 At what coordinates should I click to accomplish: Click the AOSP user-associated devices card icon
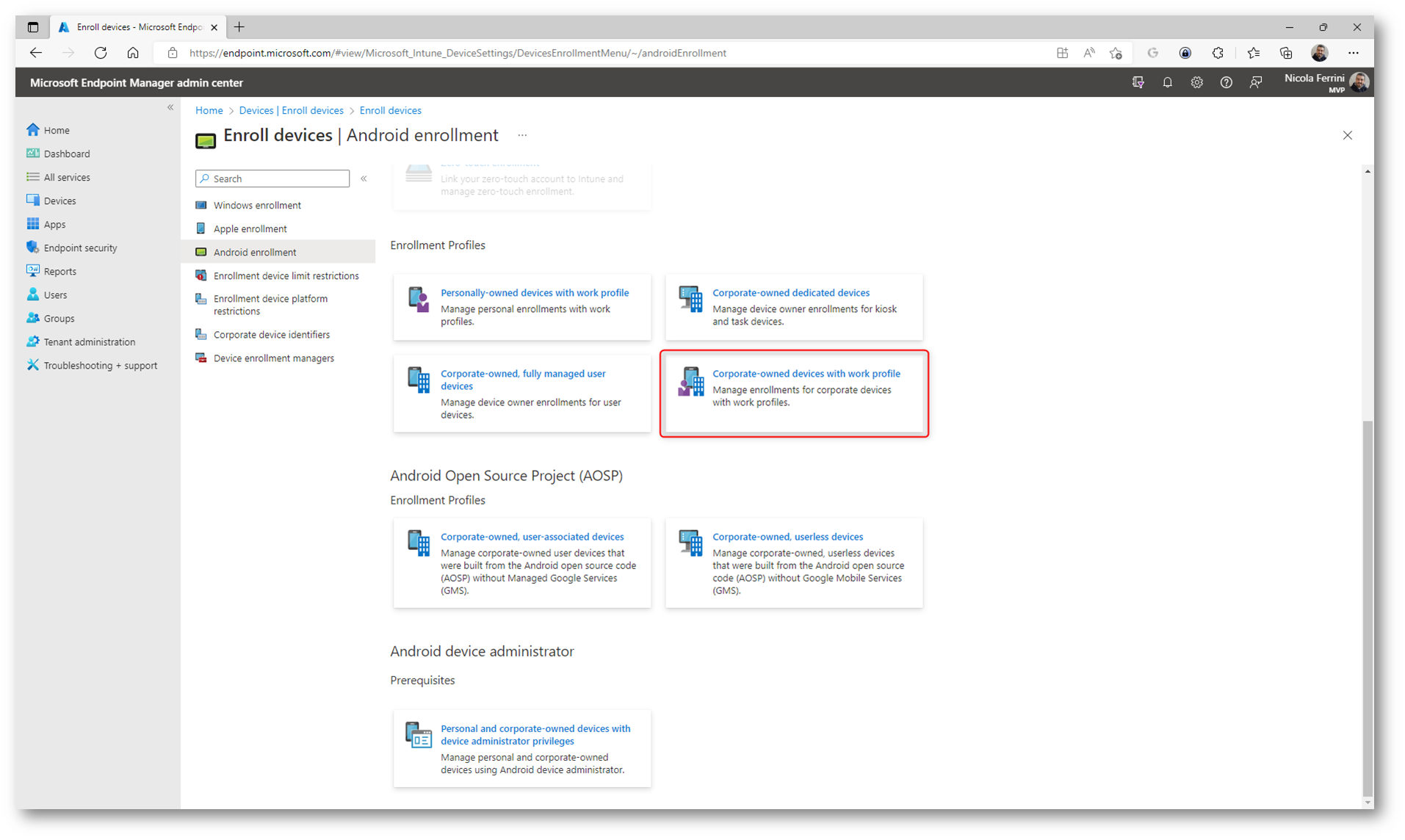click(419, 543)
